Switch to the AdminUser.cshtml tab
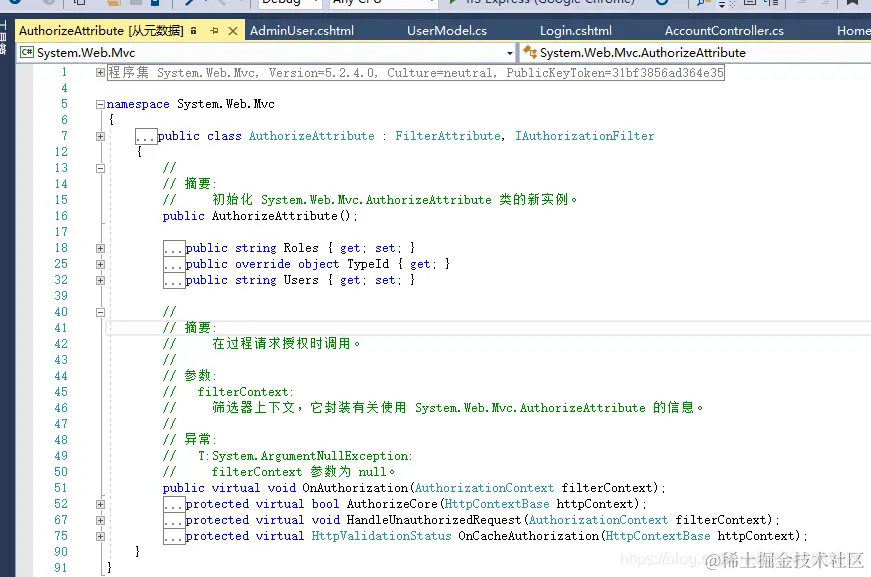 tap(302, 31)
